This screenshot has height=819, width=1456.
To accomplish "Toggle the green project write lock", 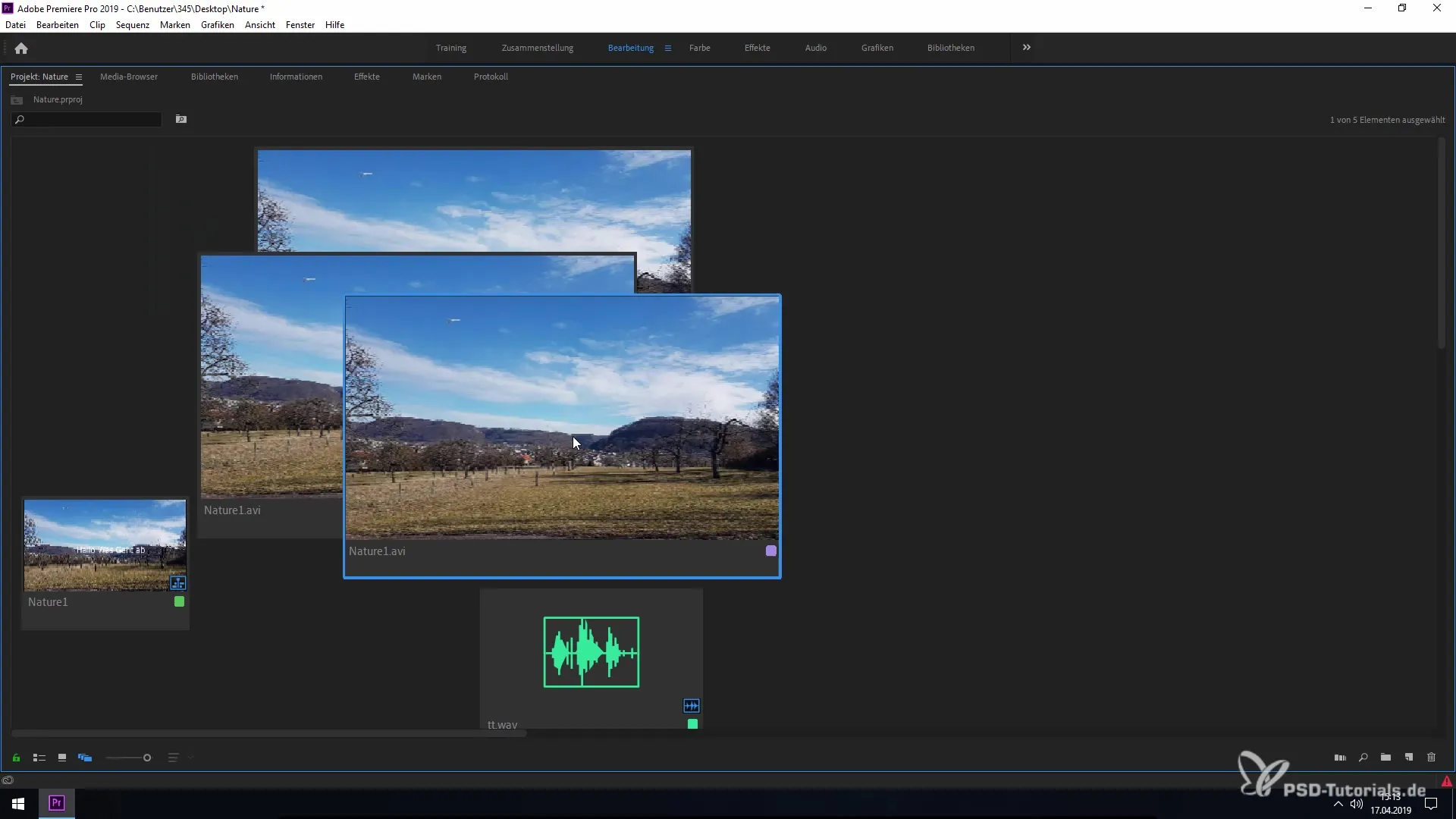I will coord(16,758).
